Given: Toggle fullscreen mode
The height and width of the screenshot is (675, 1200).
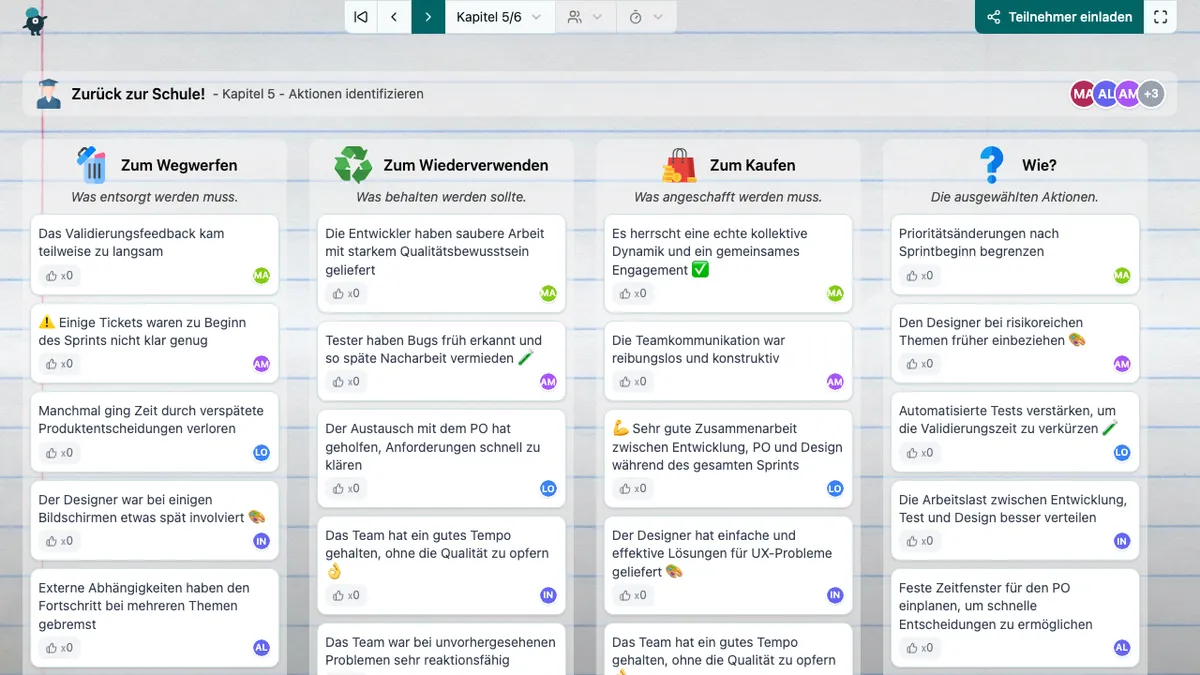Looking at the screenshot, I should tap(1160, 17).
